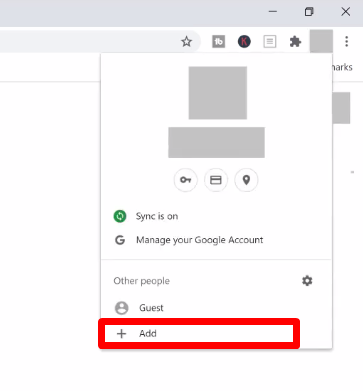
Task: Click Manage your Google Account
Action: 216,240
